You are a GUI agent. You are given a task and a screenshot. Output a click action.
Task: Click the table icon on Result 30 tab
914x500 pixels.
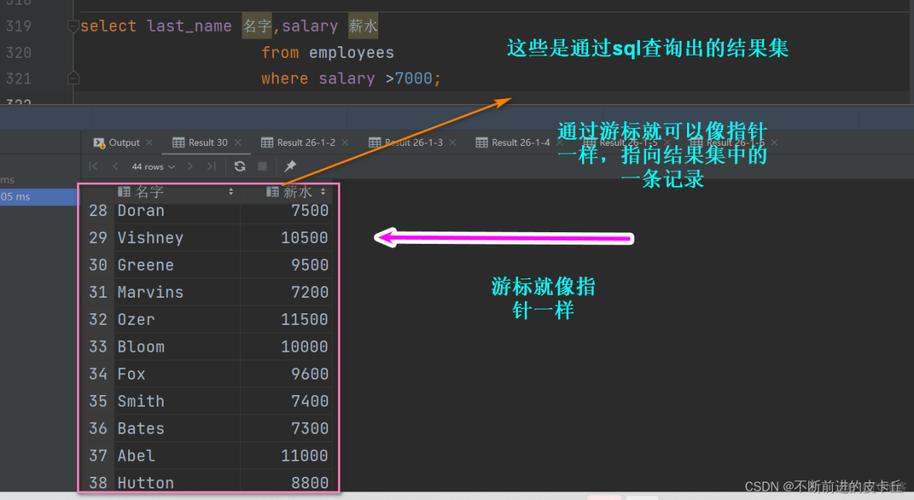point(178,142)
